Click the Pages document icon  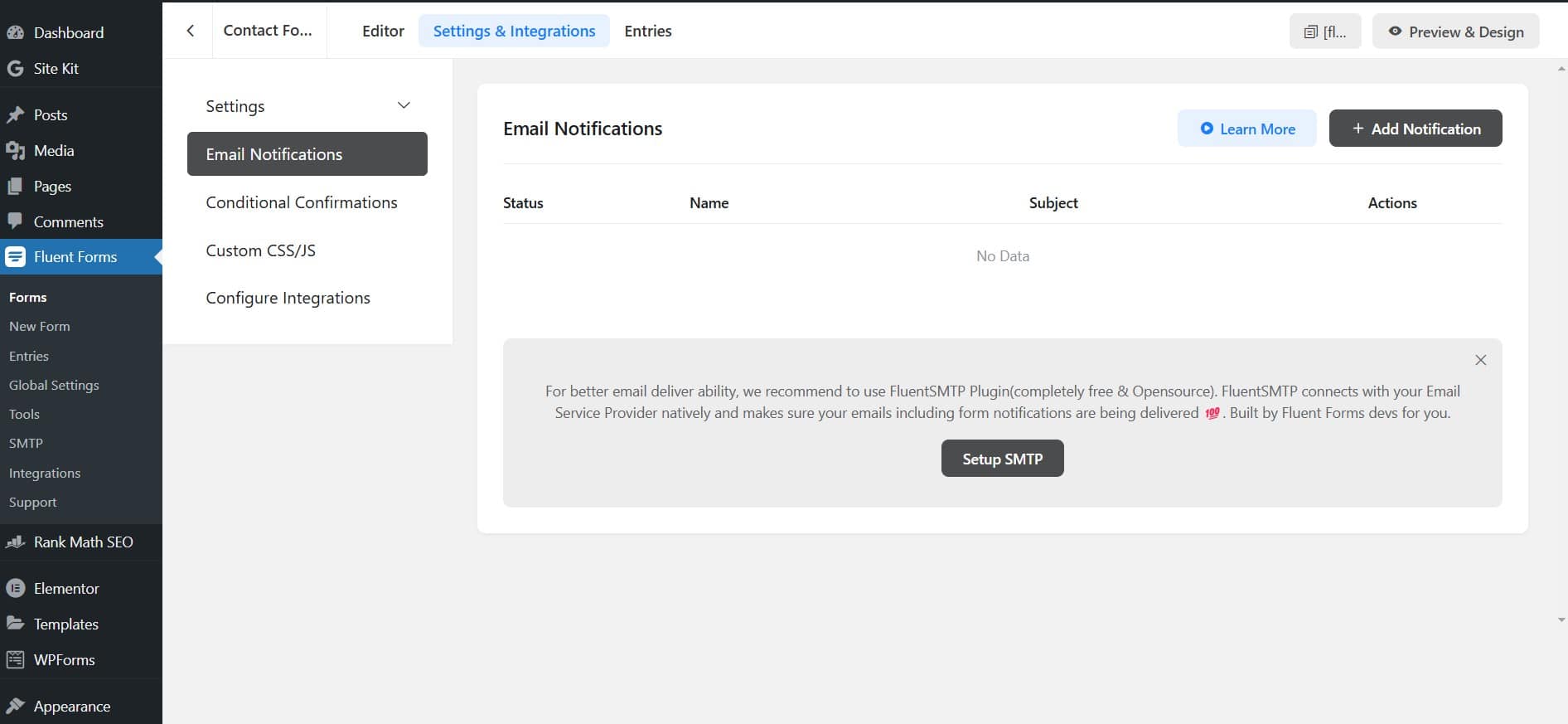(x=15, y=187)
